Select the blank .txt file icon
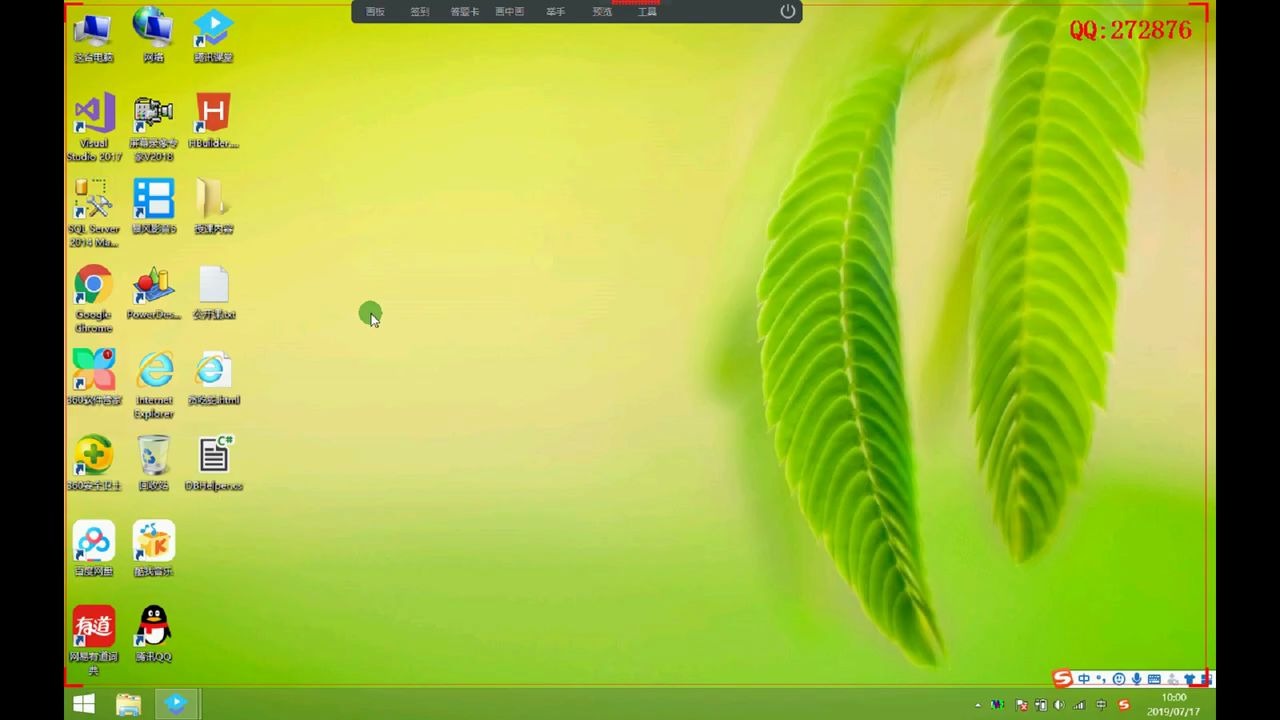Viewport: 1280px width, 720px height. pos(213,293)
